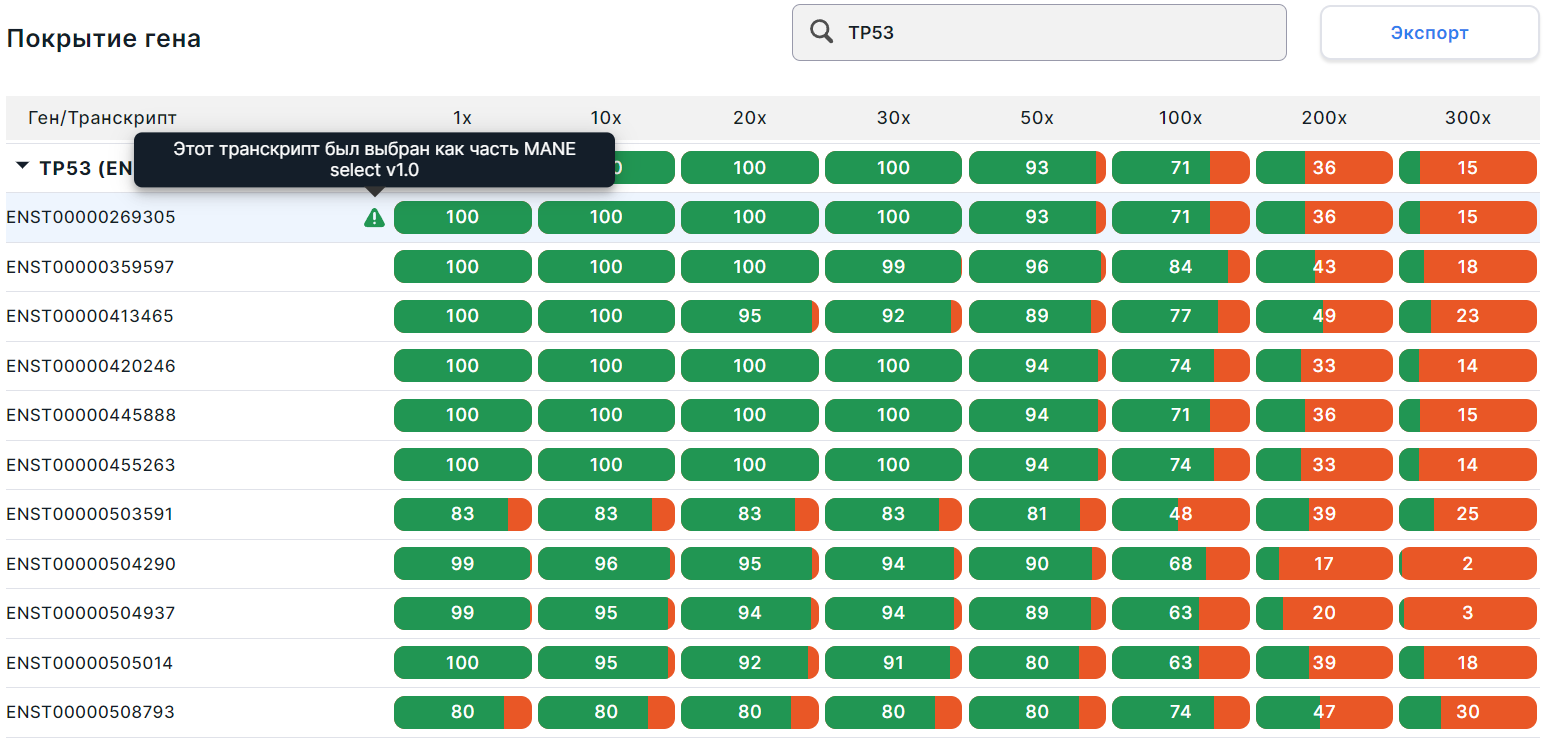Click 200x coverage bar for ENST00000504290
Screen dimensions: 1548x742
click(x=1324, y=564)
